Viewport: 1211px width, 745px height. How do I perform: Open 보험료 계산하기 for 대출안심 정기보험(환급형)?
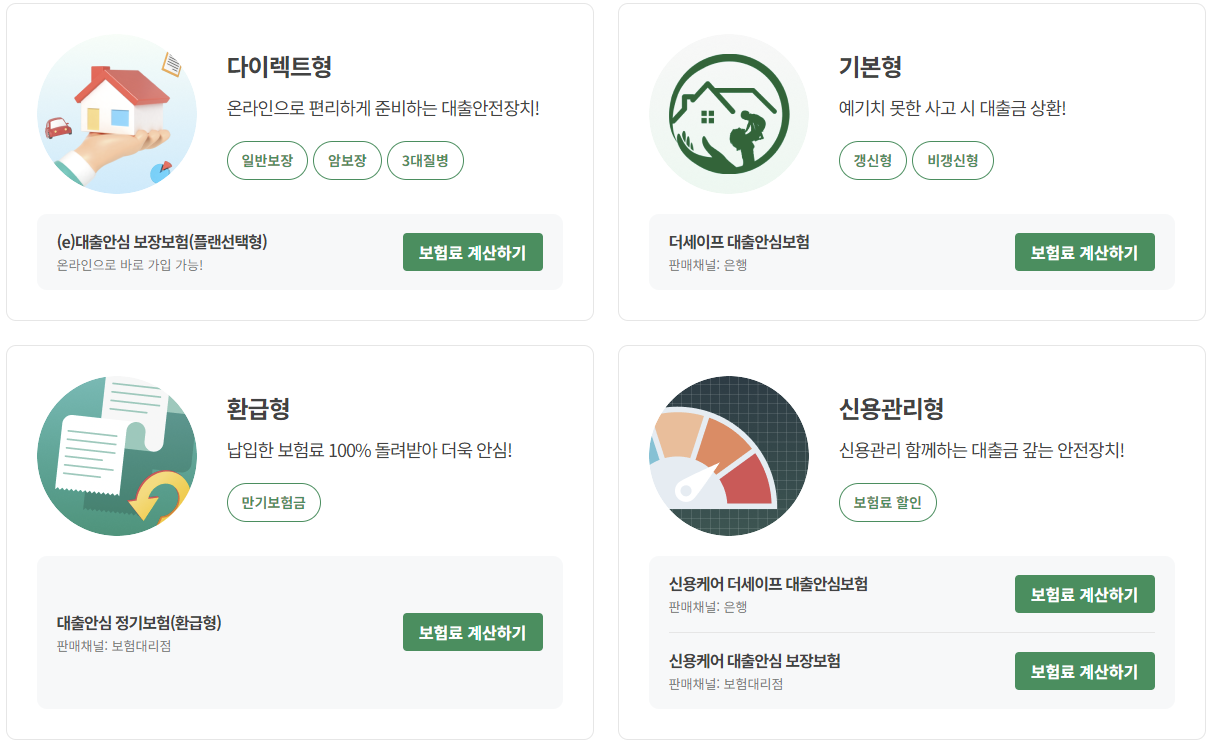click(472, 632)
